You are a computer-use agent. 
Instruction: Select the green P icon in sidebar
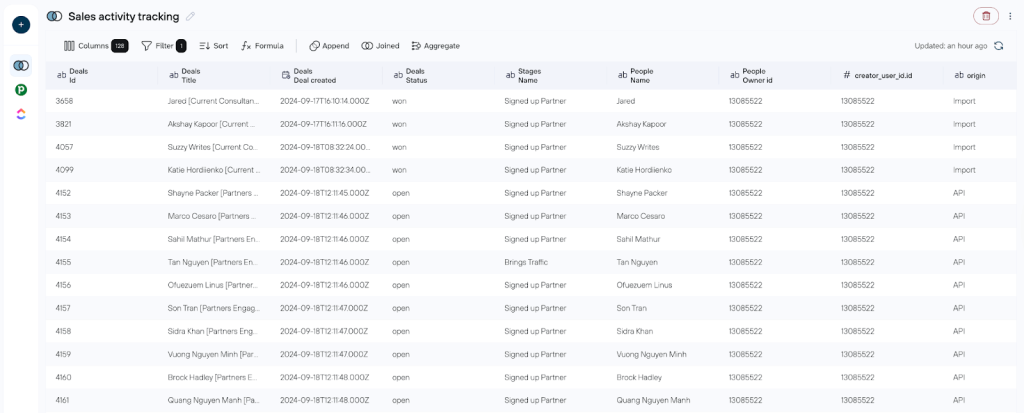(x=21, y=90)
